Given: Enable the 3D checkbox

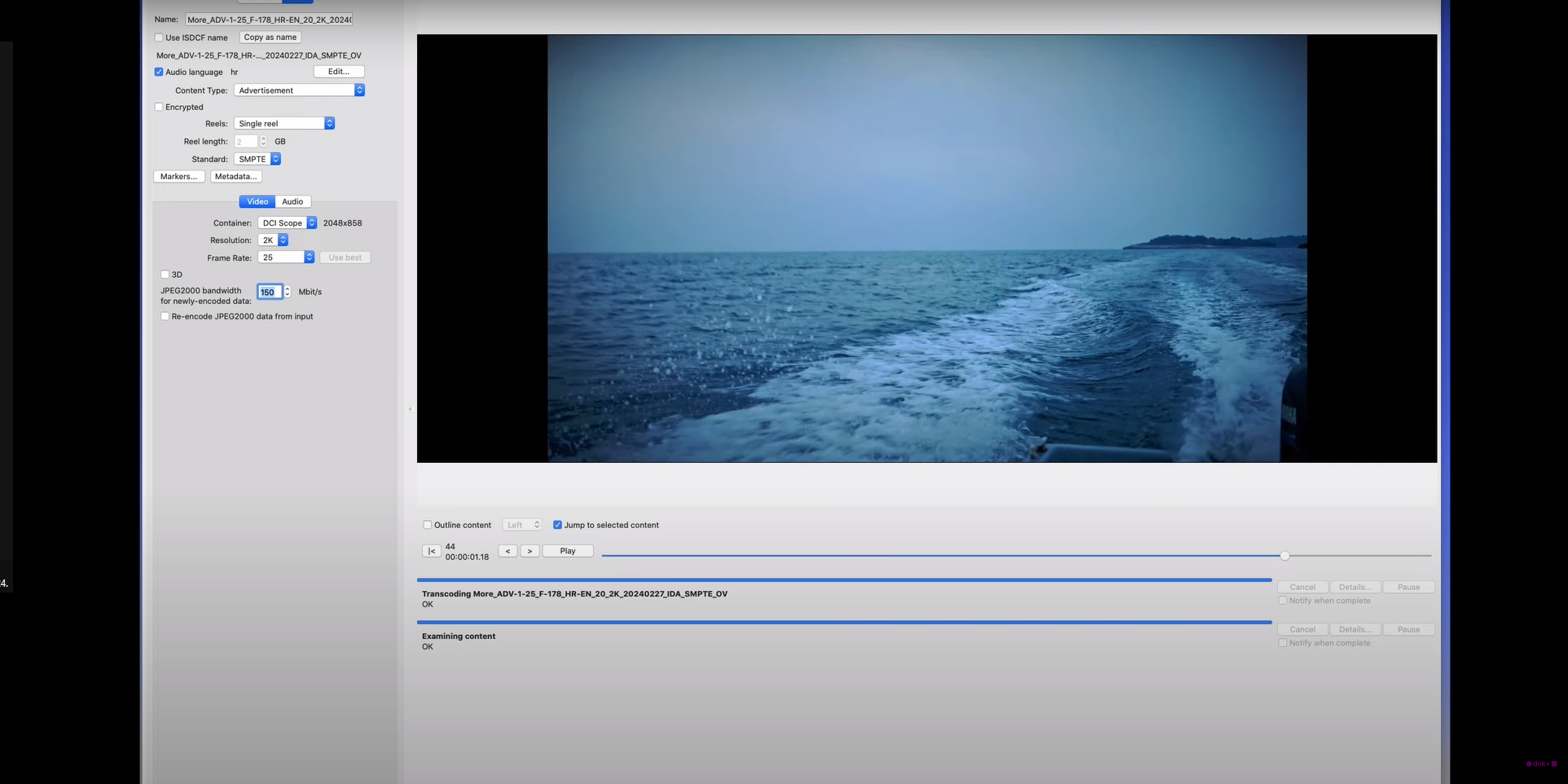Looking at the screenshot, I should click(165, 275).
